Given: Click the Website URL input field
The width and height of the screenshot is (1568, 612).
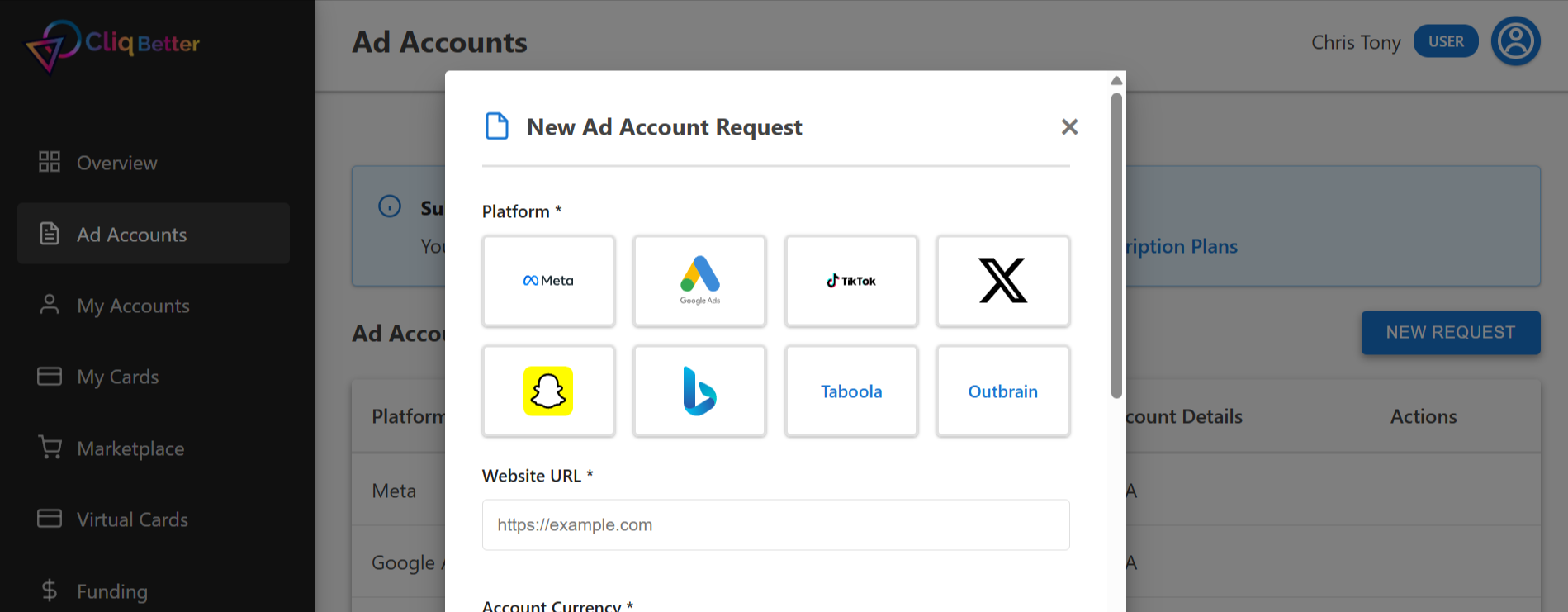Looking at the screenshot, I should 775,524.
